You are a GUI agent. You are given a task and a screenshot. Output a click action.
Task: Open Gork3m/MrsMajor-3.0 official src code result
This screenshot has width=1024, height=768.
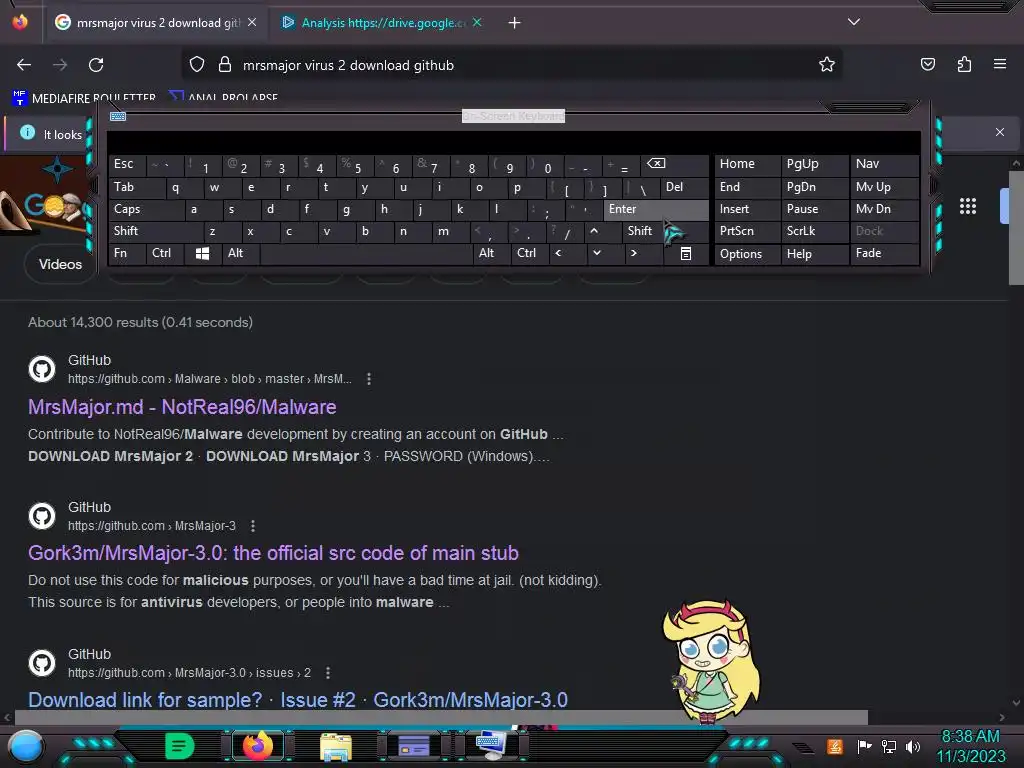273,553
